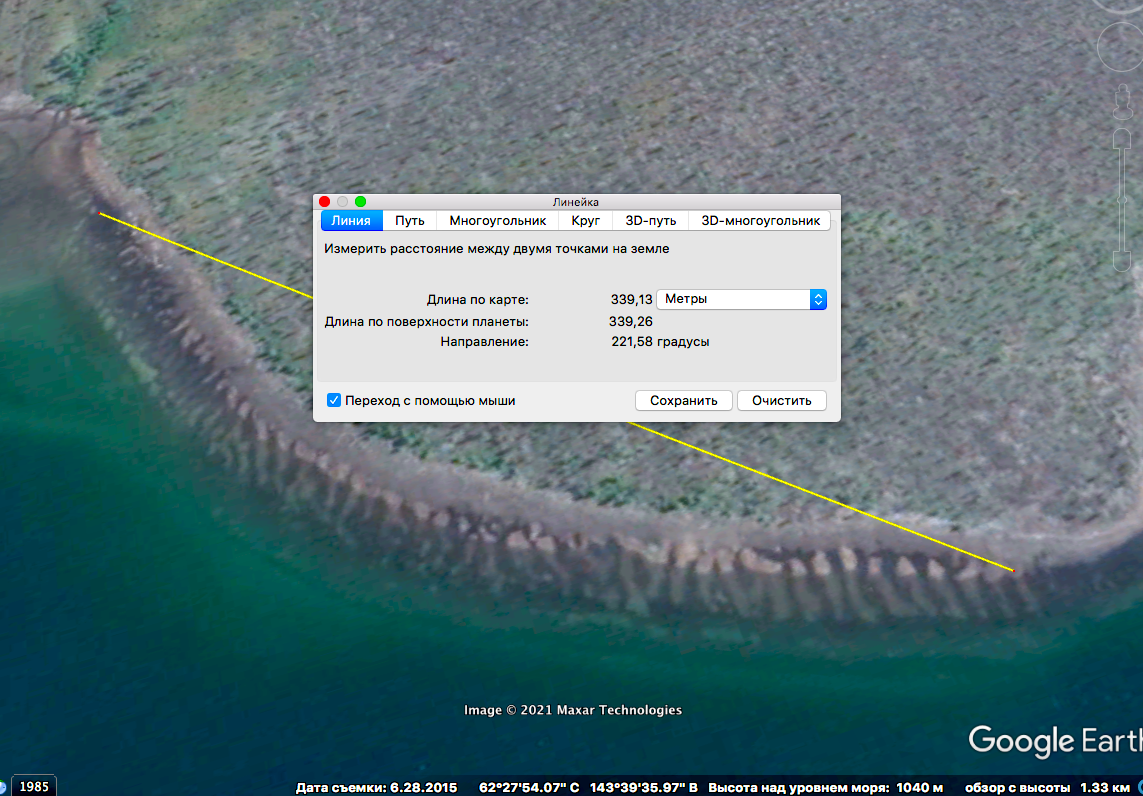Click the ruler line's end point marker
Screen dimensions: 1143x796
click(x=1013, y=569)
